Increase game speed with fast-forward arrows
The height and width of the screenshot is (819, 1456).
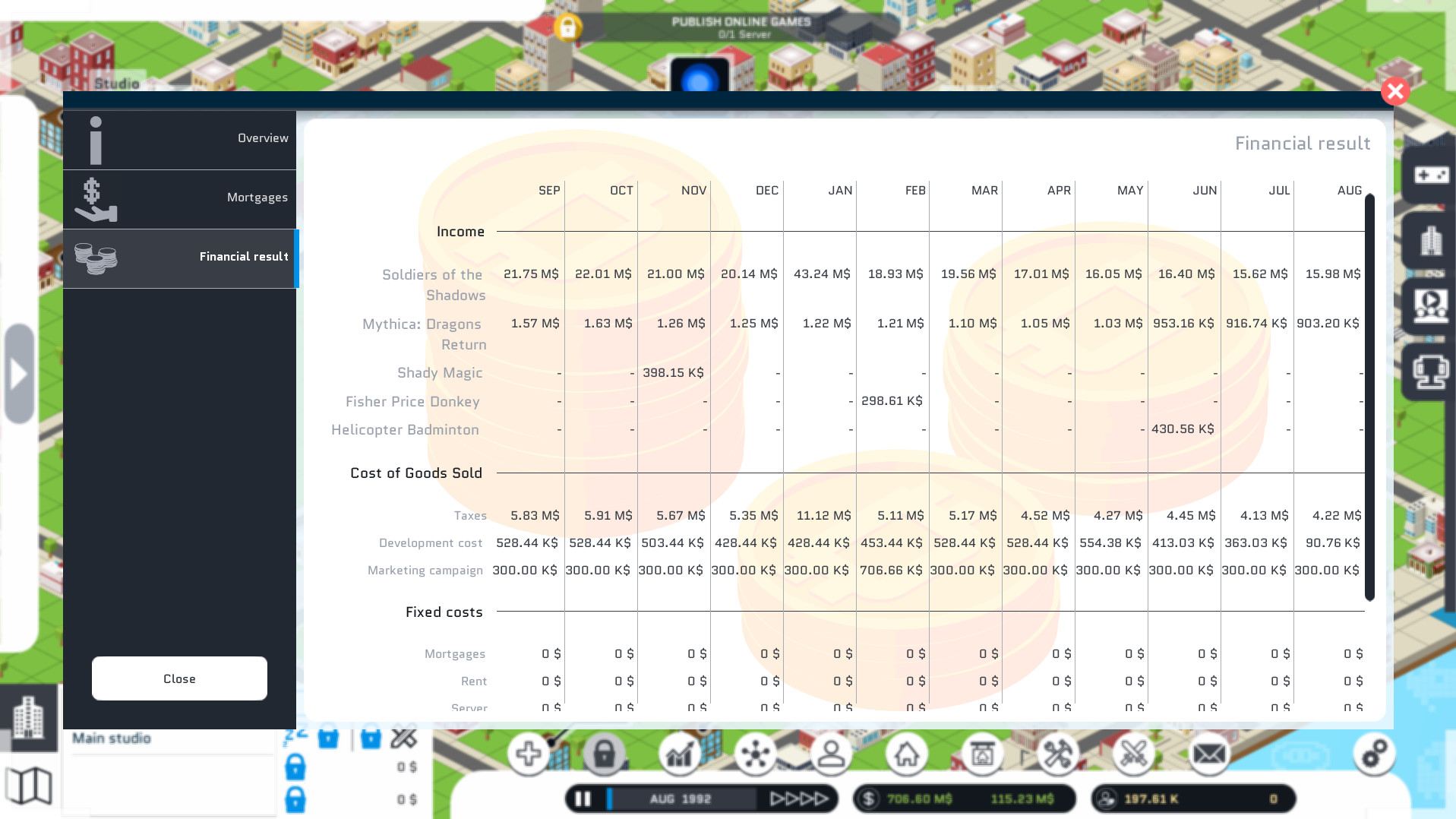point(799,798)
